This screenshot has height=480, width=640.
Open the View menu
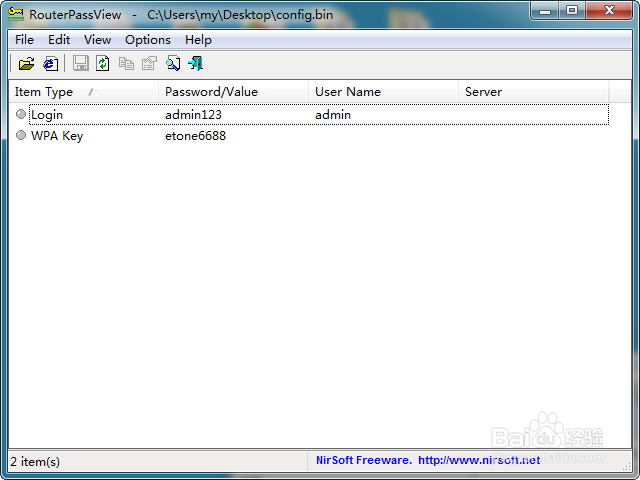pyautogui.click(x=97, y=40)
